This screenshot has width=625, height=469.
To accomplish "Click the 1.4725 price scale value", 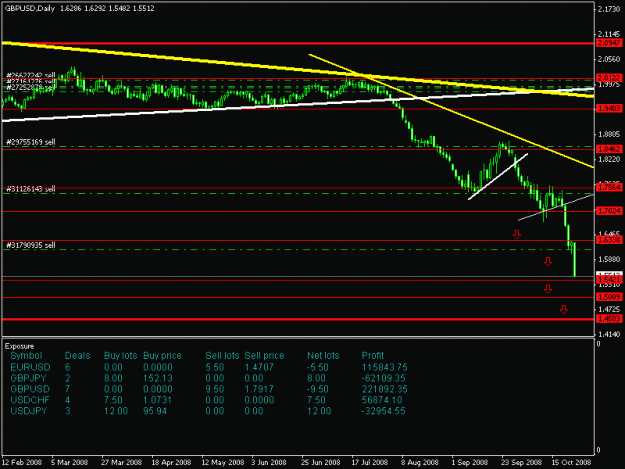I will tap(609, 309).
